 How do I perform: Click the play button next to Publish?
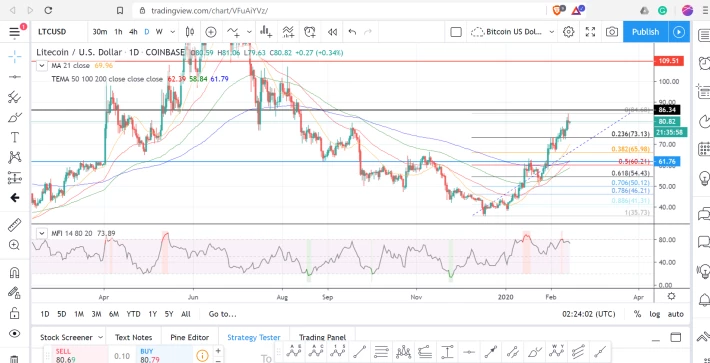point(679,32)
